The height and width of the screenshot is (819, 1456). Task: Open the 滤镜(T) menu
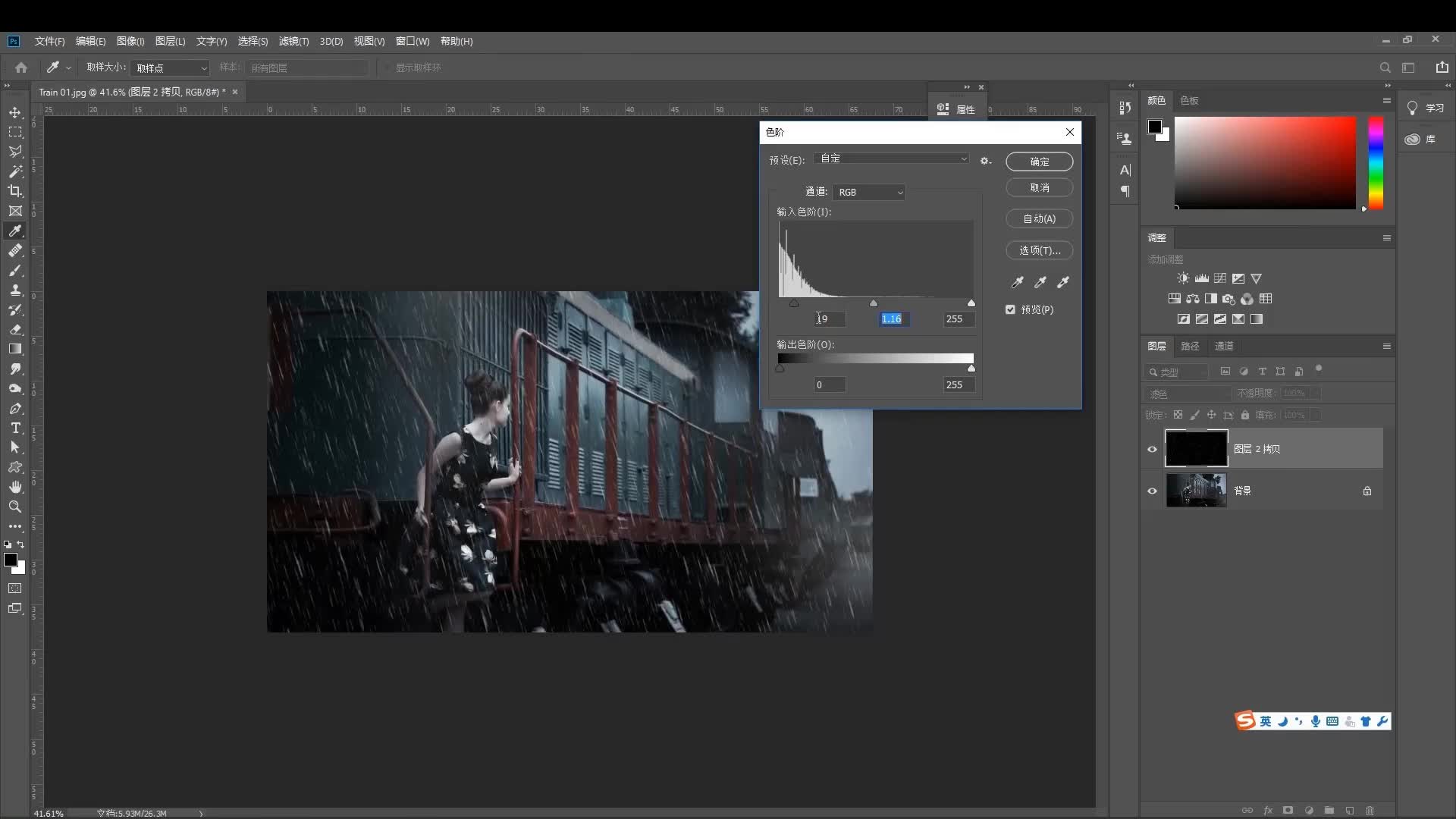tap(293, 41)
